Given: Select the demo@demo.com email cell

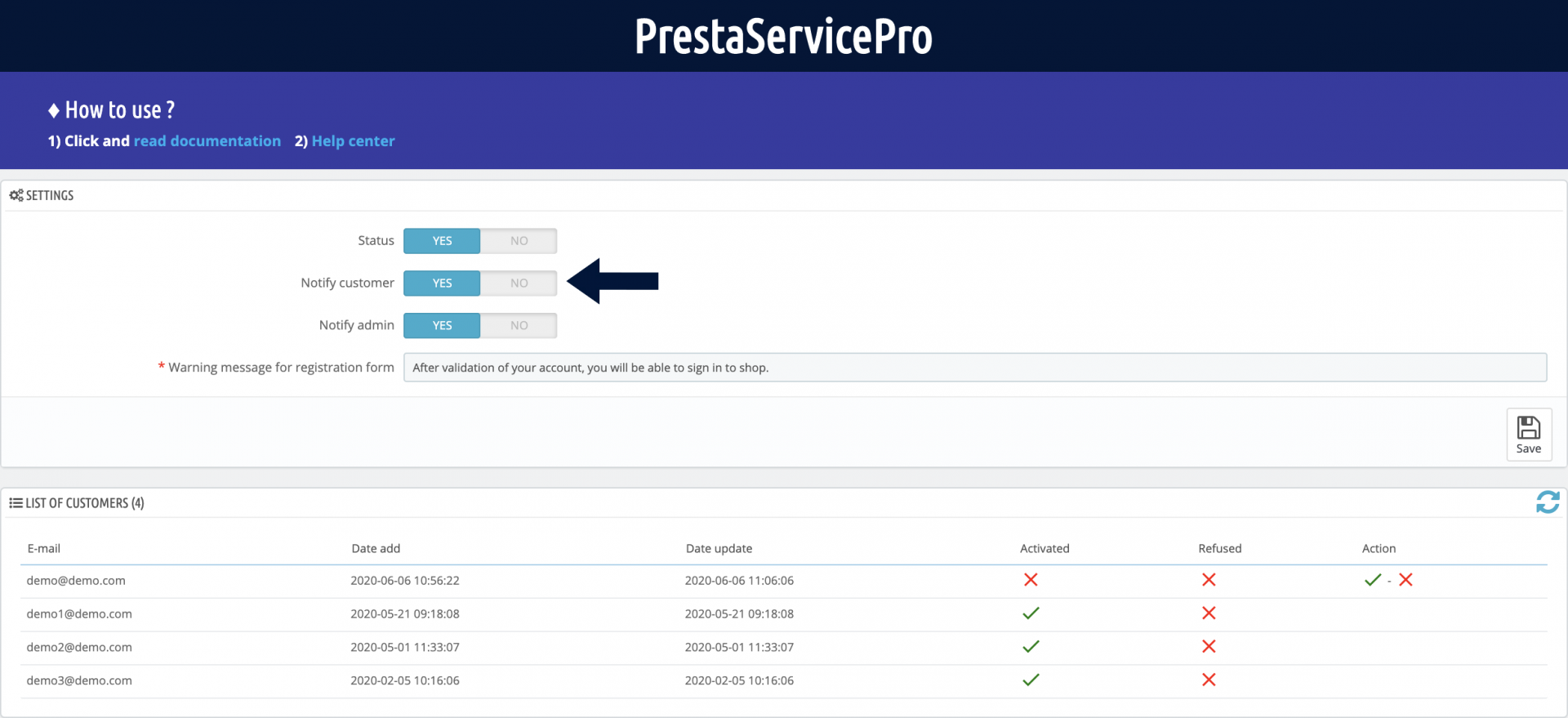Looking at the screenshot, I should pos(76,581).
